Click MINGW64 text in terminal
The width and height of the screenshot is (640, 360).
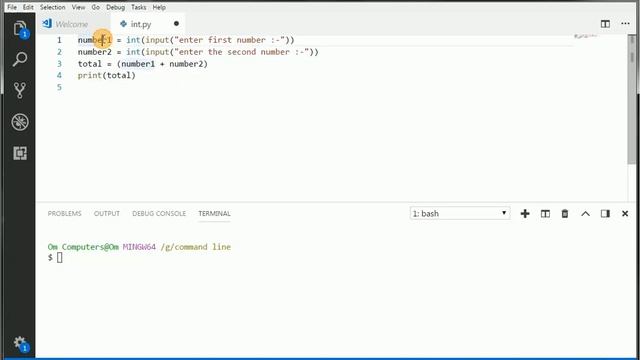pyautogui.click(x=139, y=247)
